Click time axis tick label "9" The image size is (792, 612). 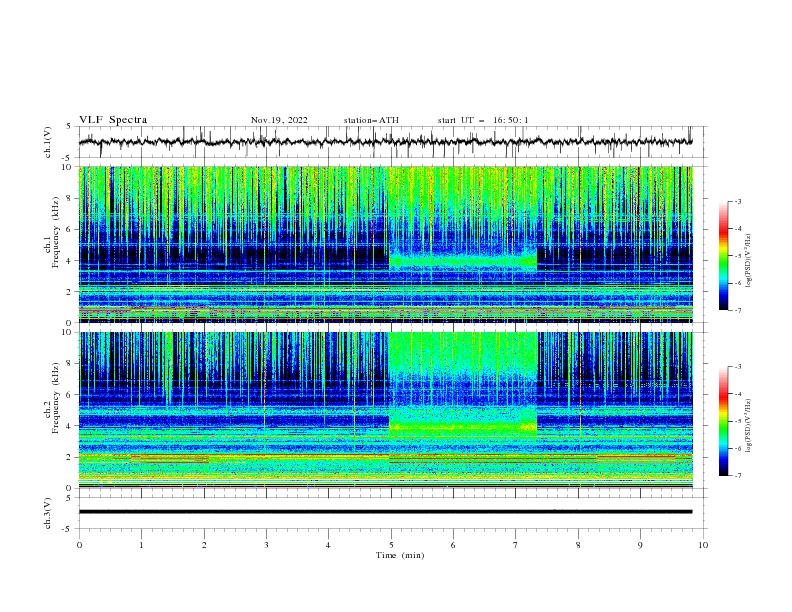point(640,545)
